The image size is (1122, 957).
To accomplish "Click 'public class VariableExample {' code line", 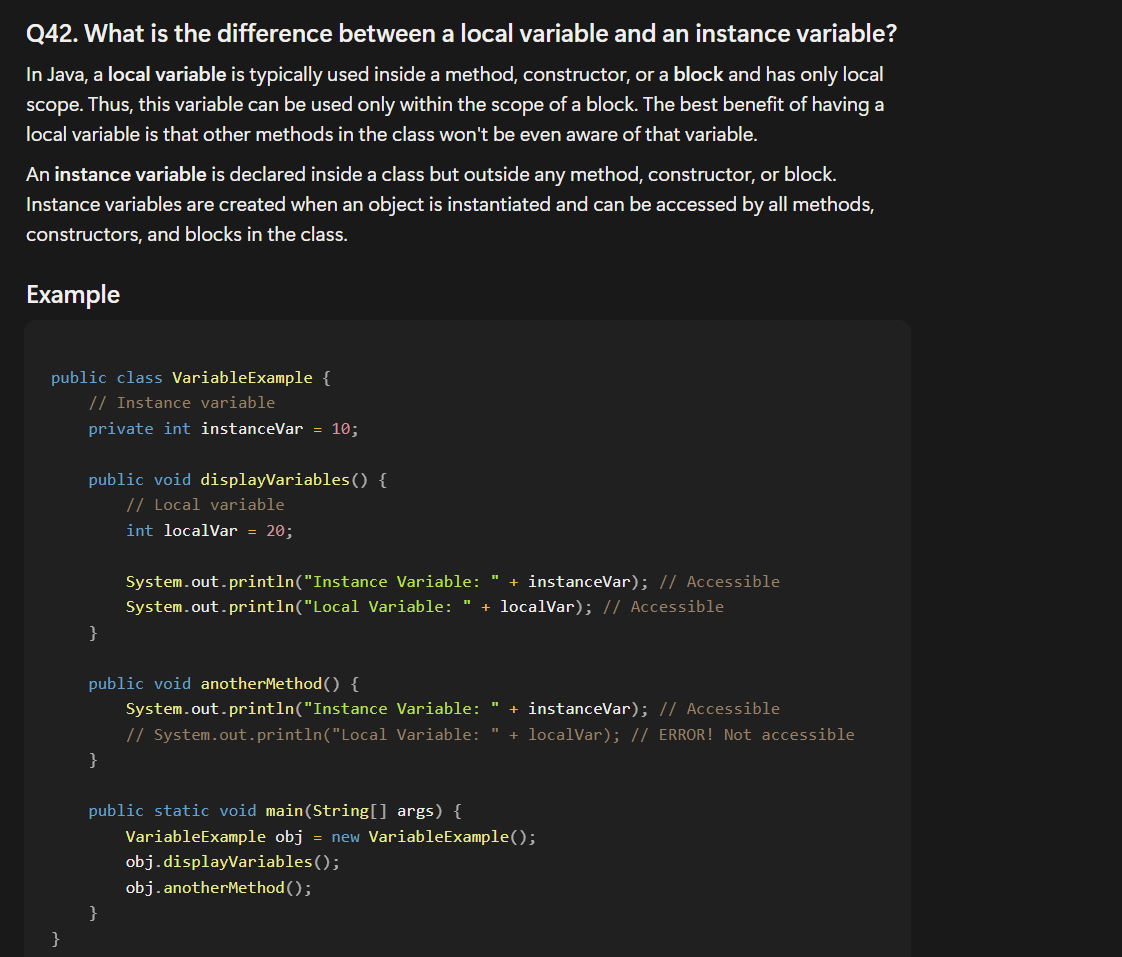I will [191, 378].
